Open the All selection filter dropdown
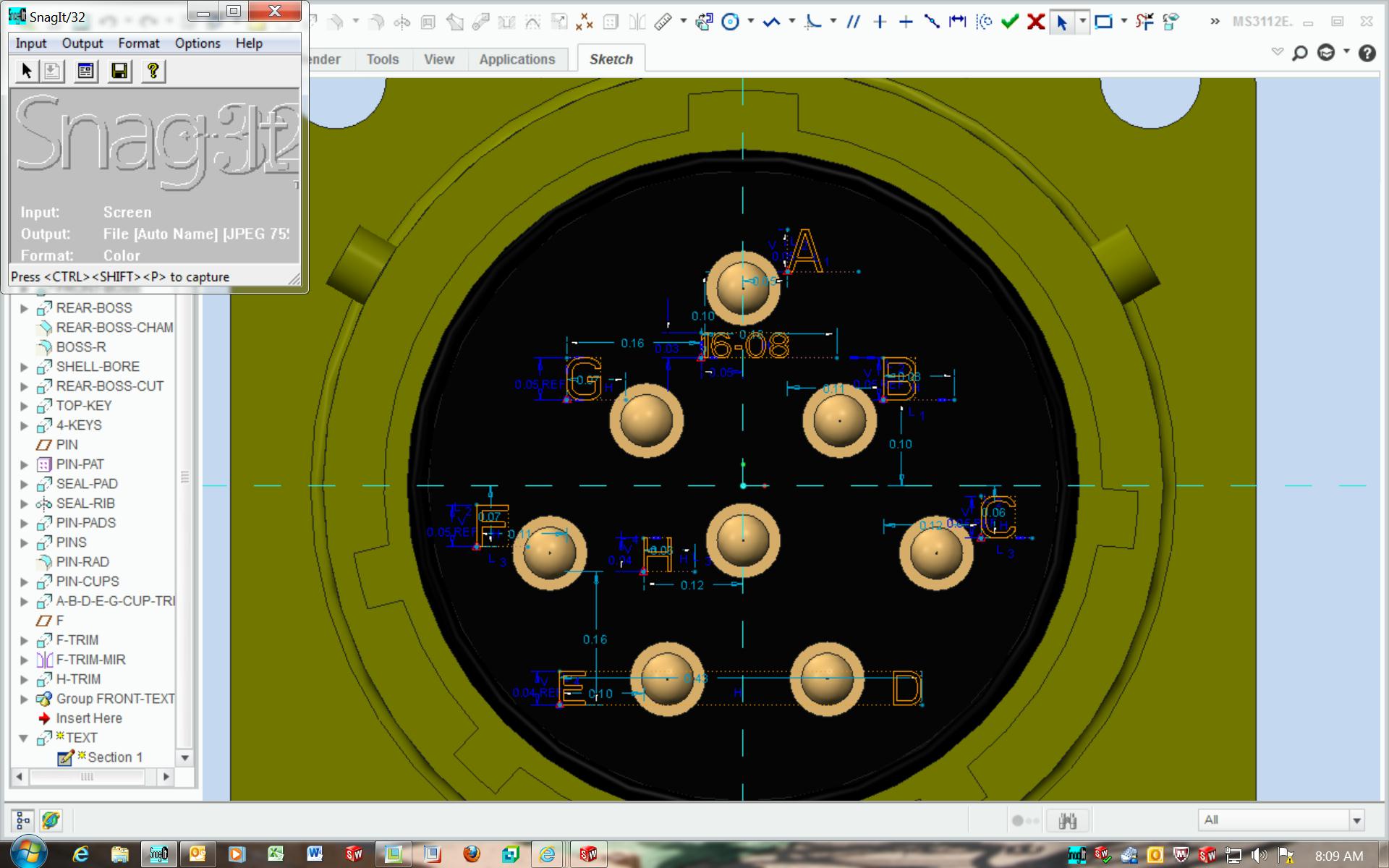The width and height of the screenshot is (1389, 868). point(1356,820)
